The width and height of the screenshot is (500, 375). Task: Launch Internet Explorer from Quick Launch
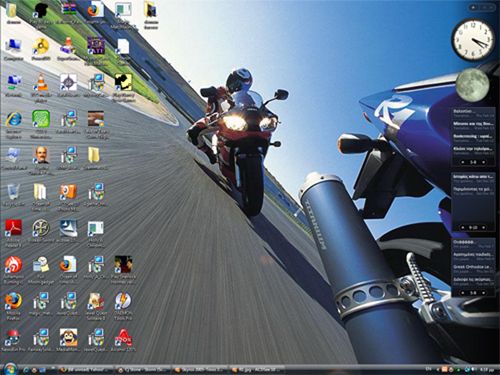click(x=26, y=370)
